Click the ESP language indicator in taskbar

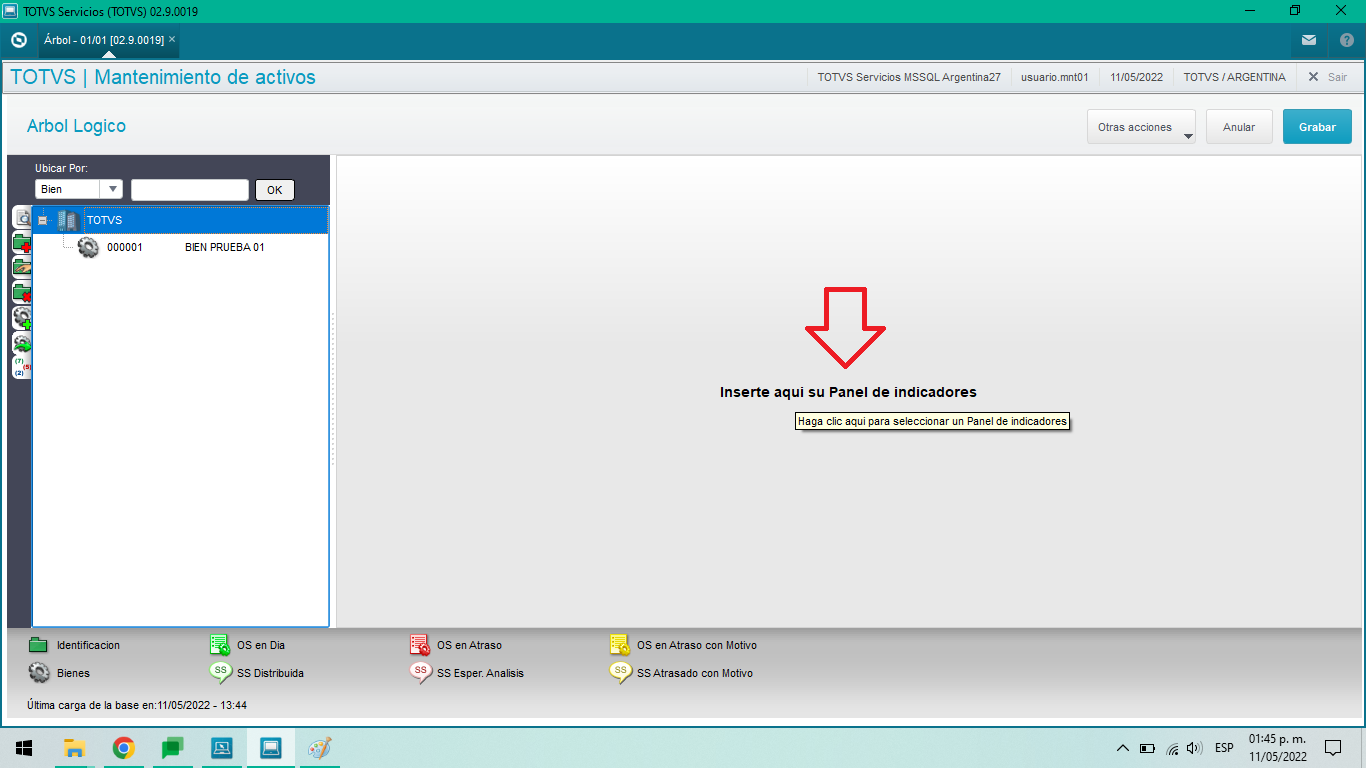(x=1224, y=748)
